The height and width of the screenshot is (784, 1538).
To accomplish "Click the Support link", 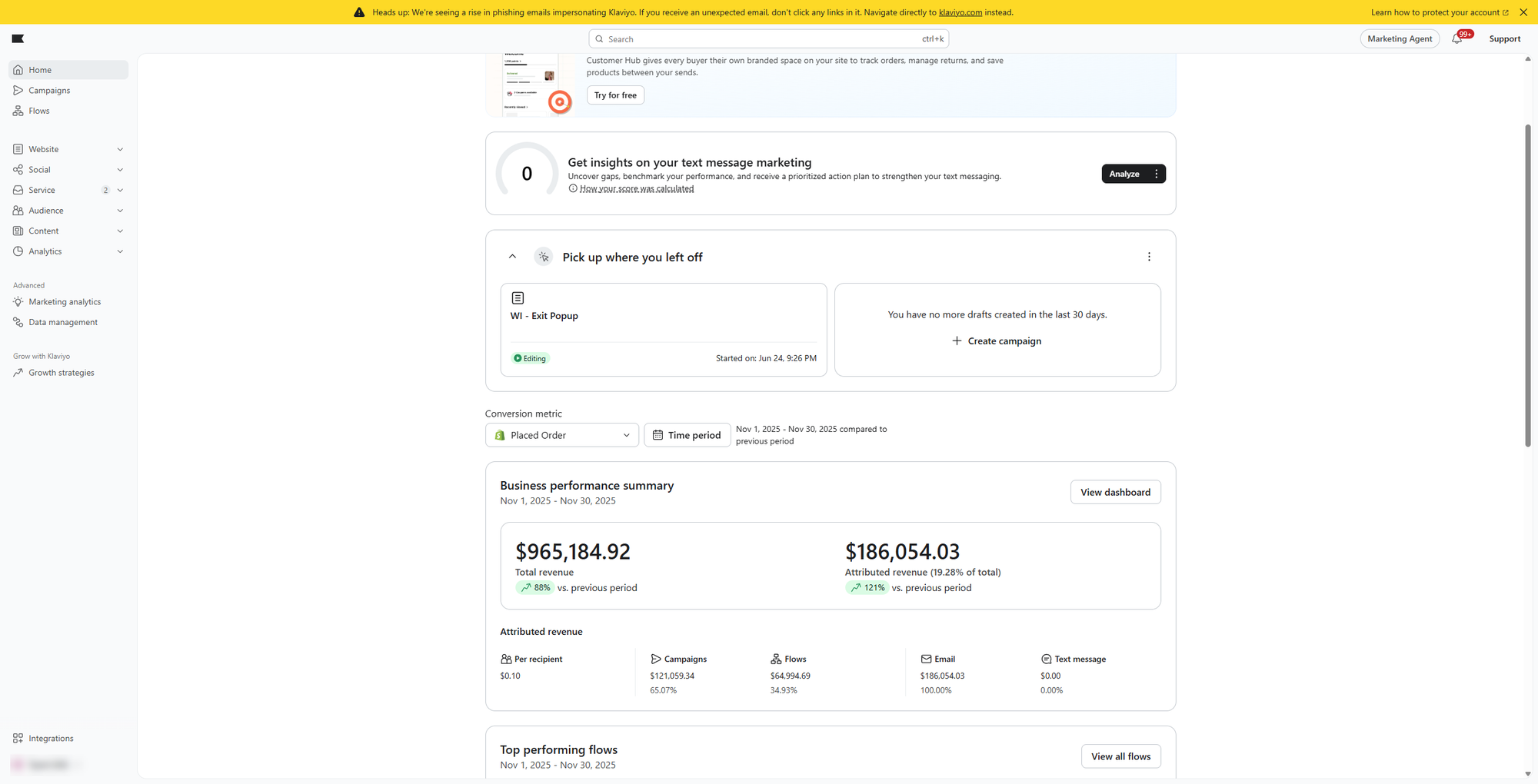I will click(x=1504, y=38).
